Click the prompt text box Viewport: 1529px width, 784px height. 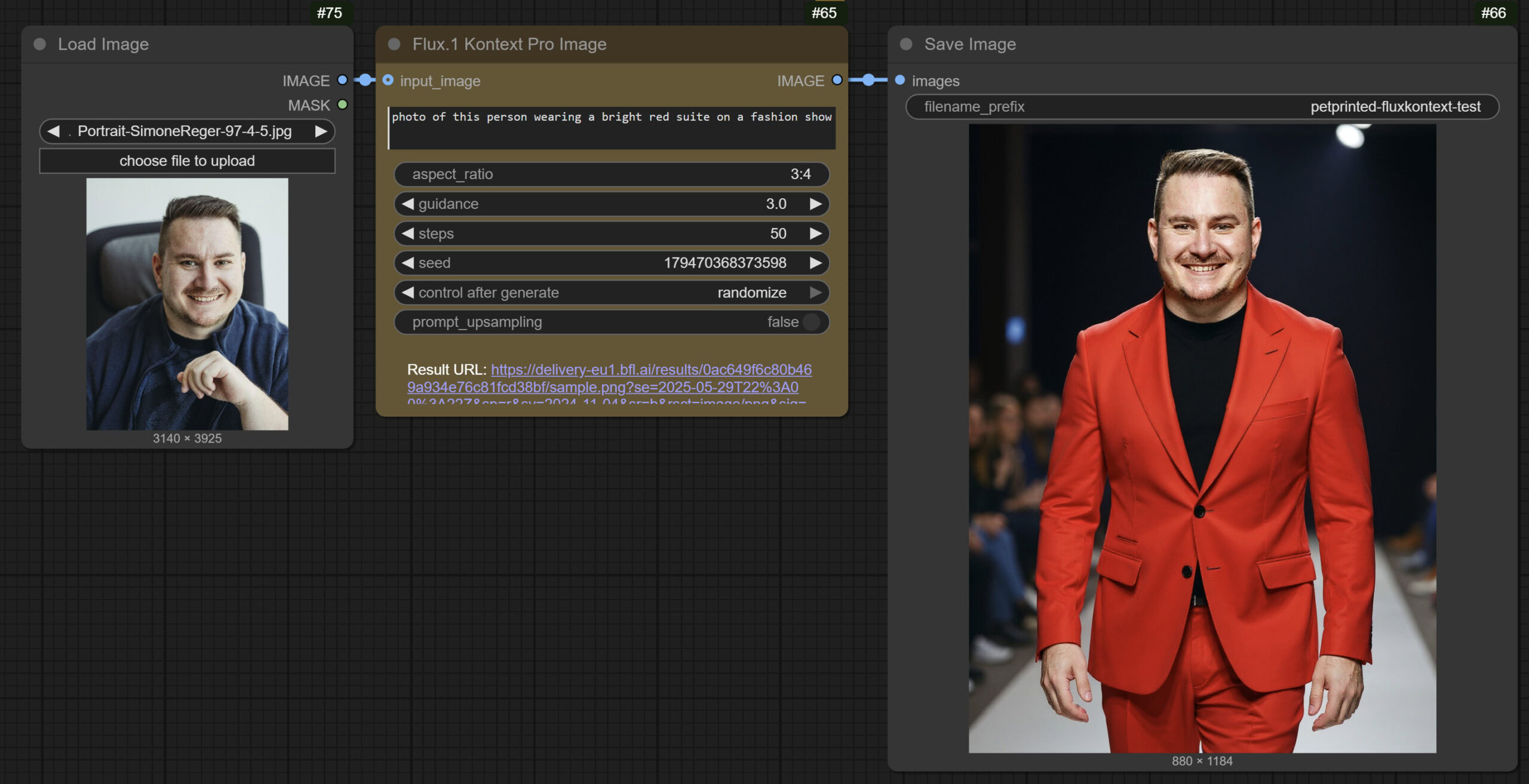[x=611, y=128]
